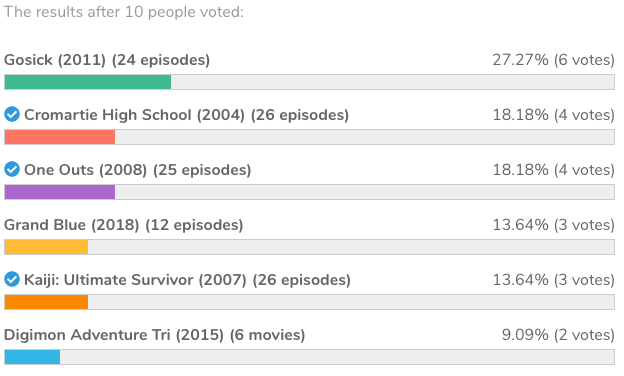
Task: Click the blue Digimon Adventure Tri result bar
Action: click(32, 357)
